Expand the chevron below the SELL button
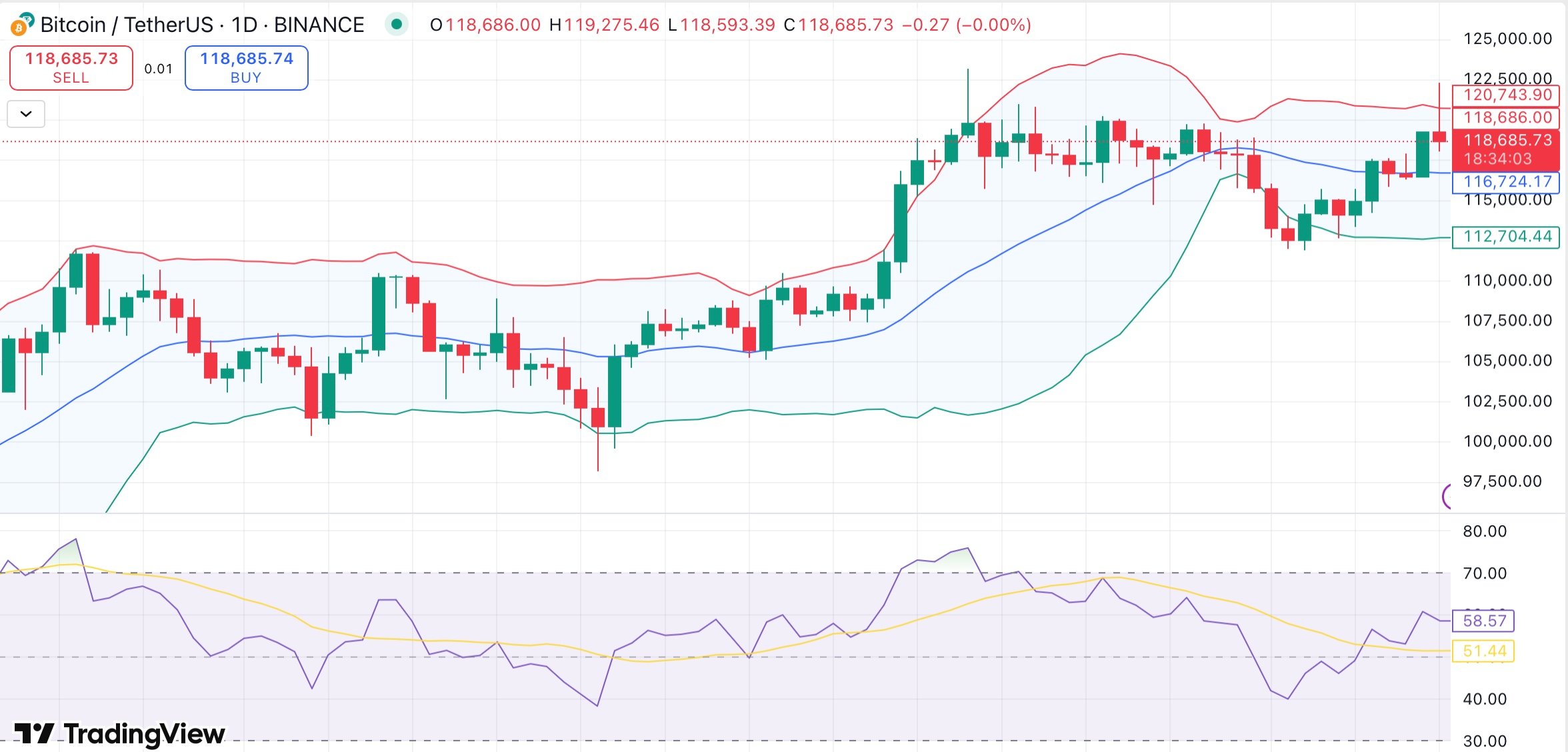The image size is (1568, 752). [x=25, y=113]
